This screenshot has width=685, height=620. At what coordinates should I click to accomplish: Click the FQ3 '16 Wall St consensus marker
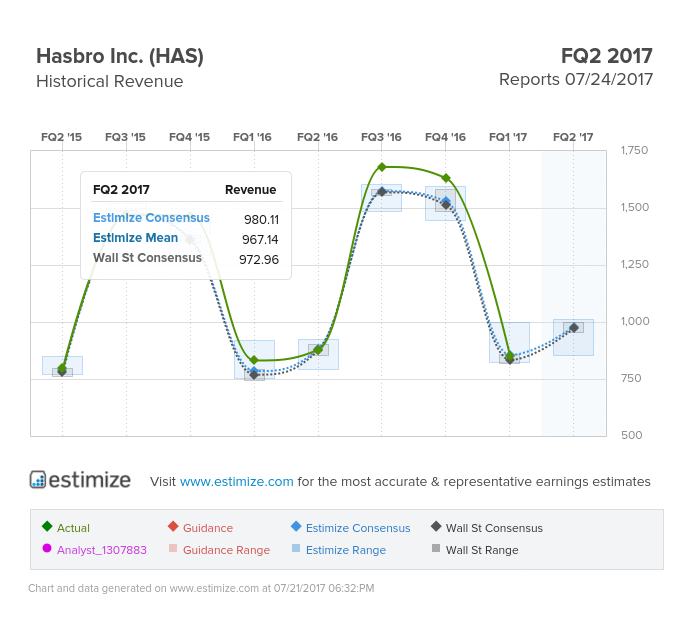(382, 192)
